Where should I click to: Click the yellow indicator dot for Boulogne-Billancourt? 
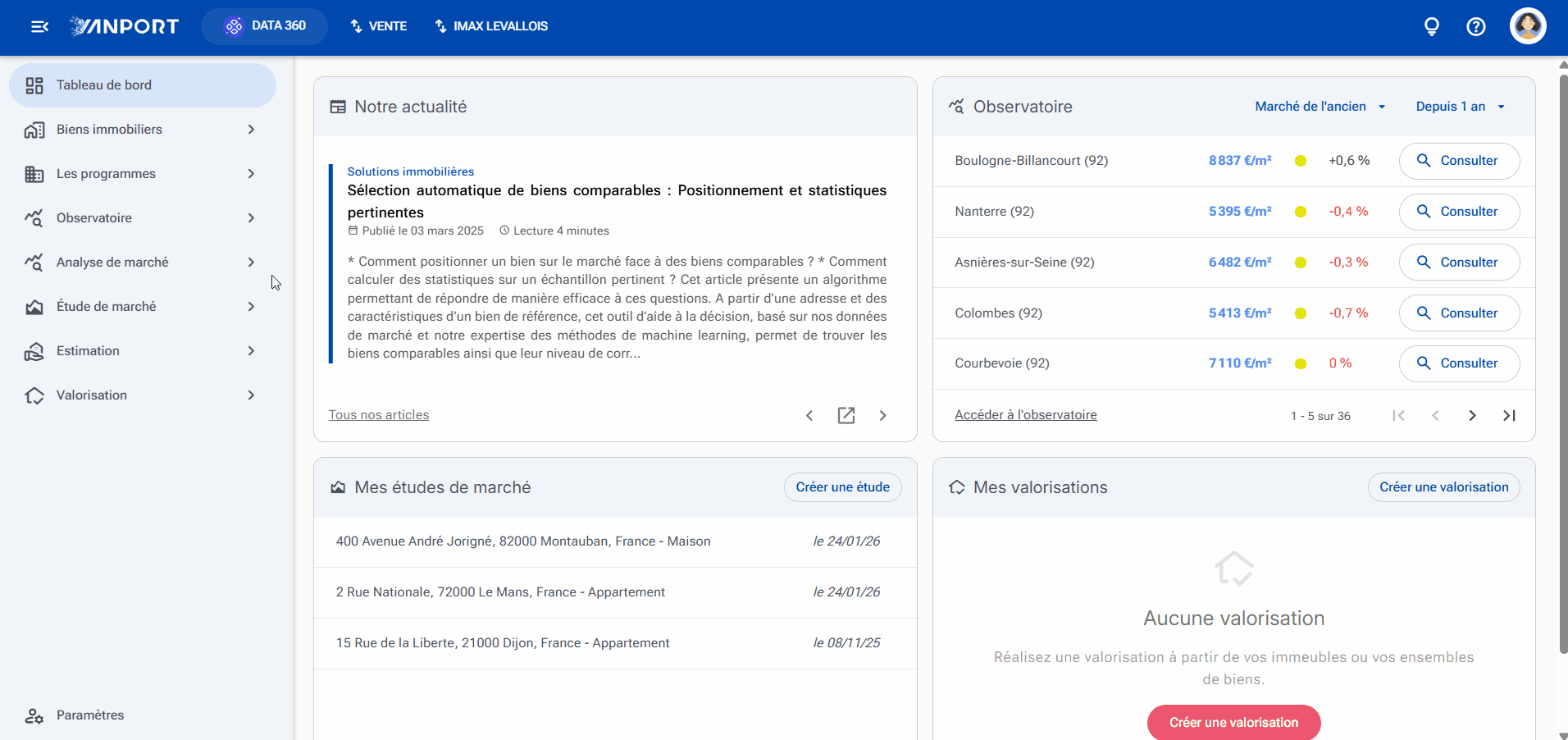pos(1301,161)
